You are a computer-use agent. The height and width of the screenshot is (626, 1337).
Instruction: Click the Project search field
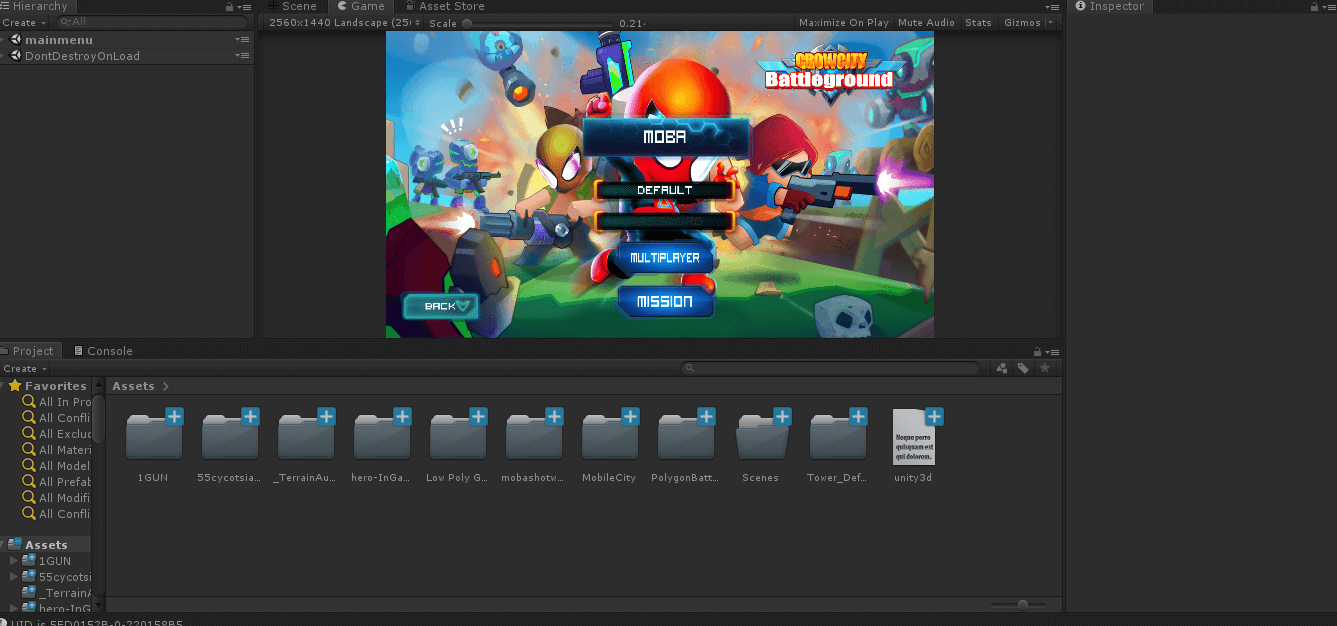pos(830,368)
